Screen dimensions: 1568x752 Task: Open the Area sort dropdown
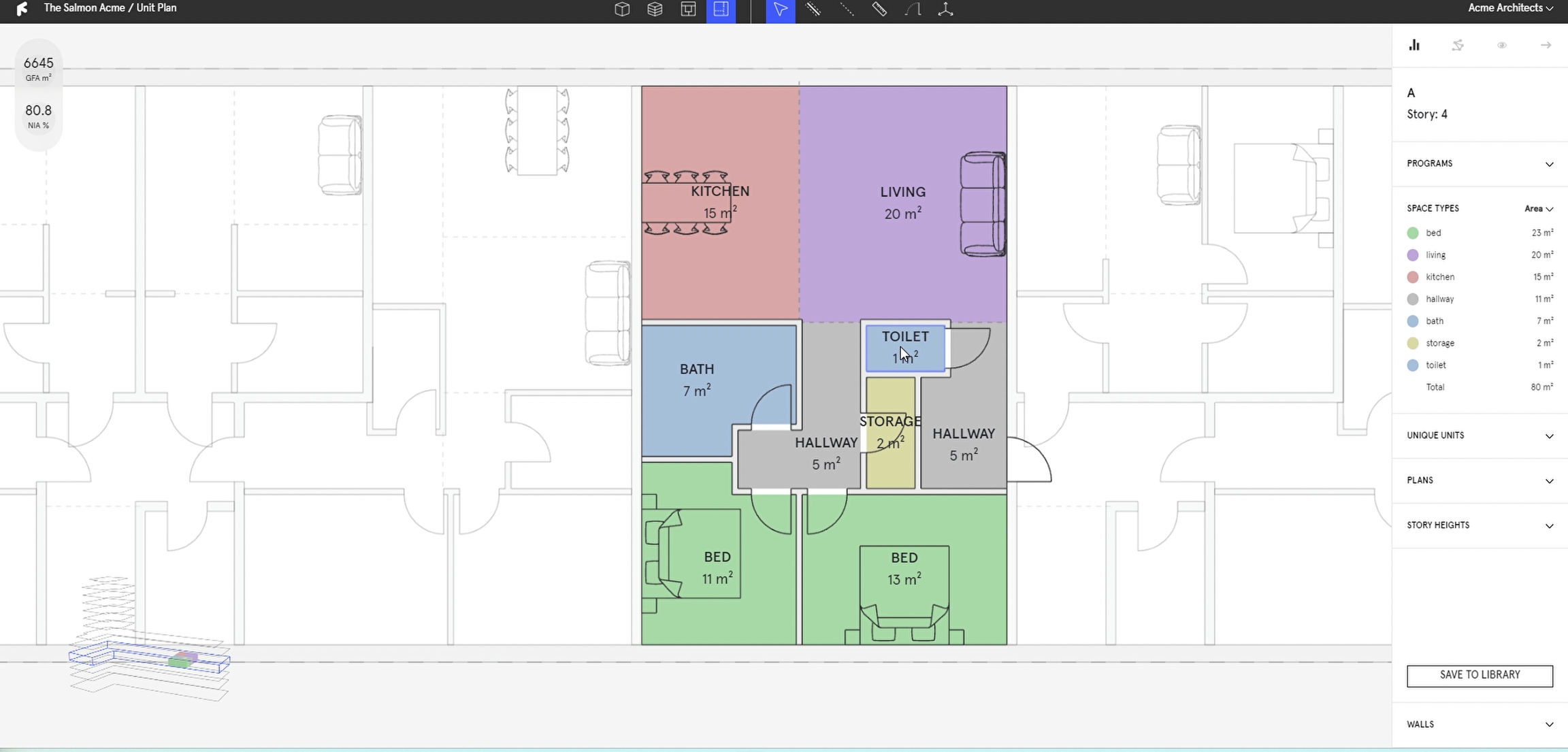pos(1538,209)
